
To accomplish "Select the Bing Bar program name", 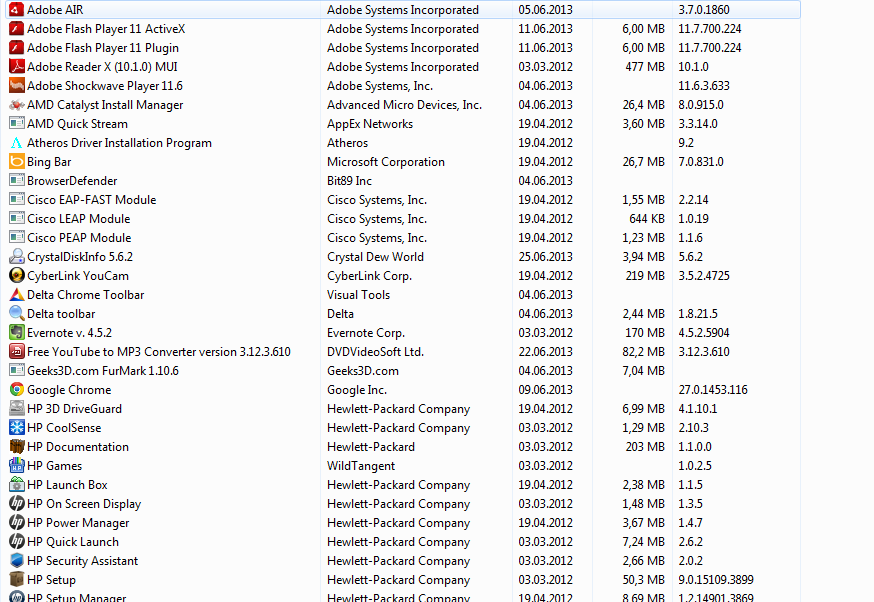I will tap(49, 162).
